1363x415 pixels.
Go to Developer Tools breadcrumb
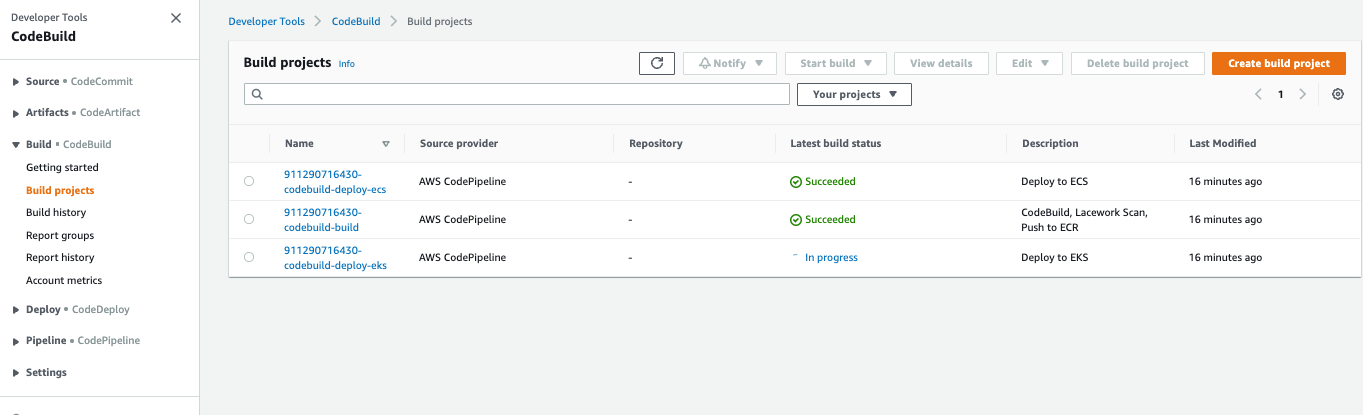coord(265,21)
